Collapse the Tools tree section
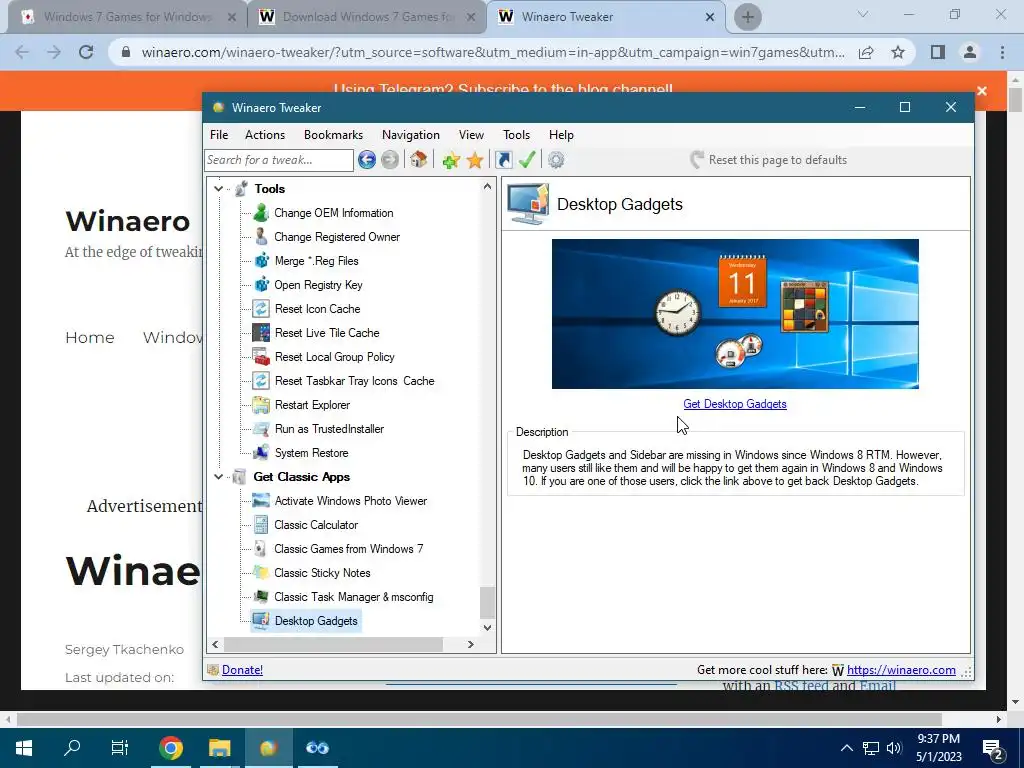The height and width of the screenshot is (768, 1024). pyautogui.click(x=218, y=189)
